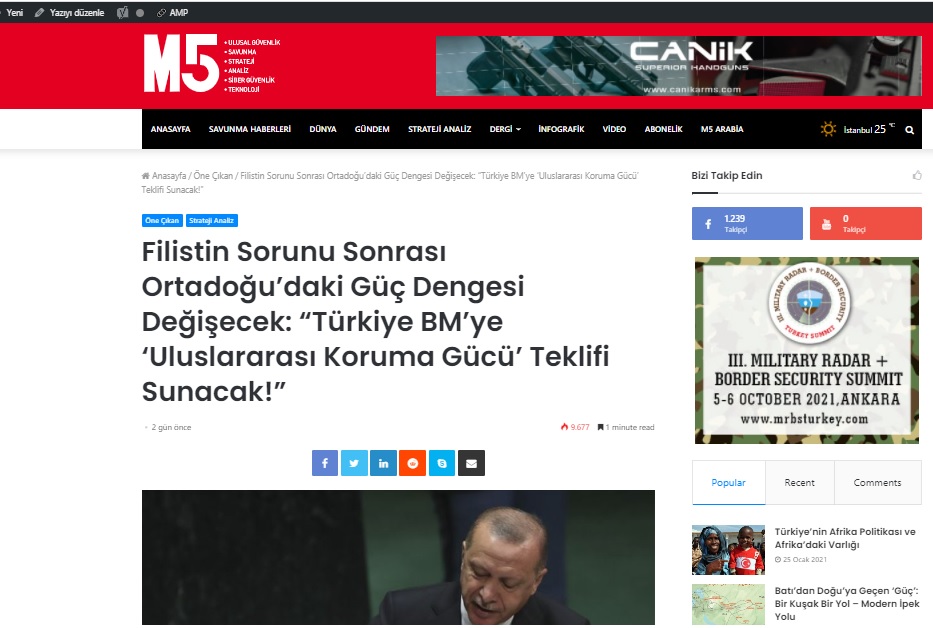Switch to the Comments tab
The image size is (933, 628).
pyautogui.click(x=877, y=483)
